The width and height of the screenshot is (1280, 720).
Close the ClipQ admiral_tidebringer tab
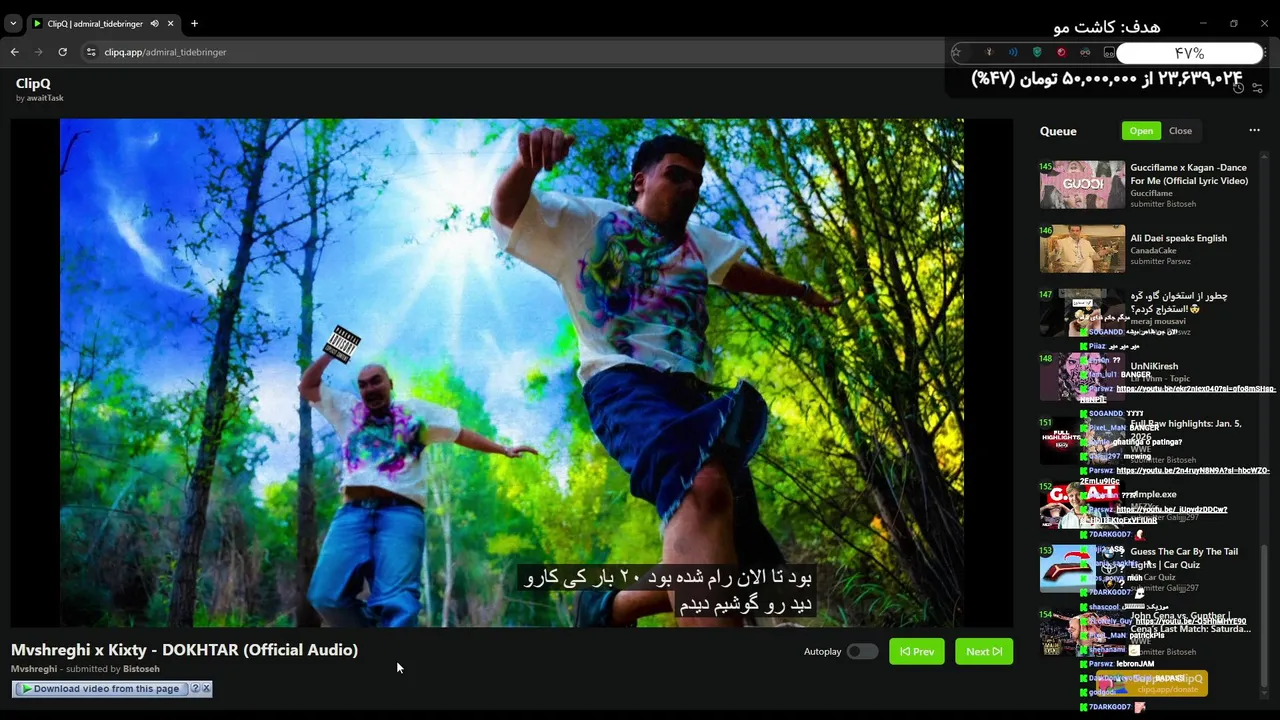click(171, 23)
